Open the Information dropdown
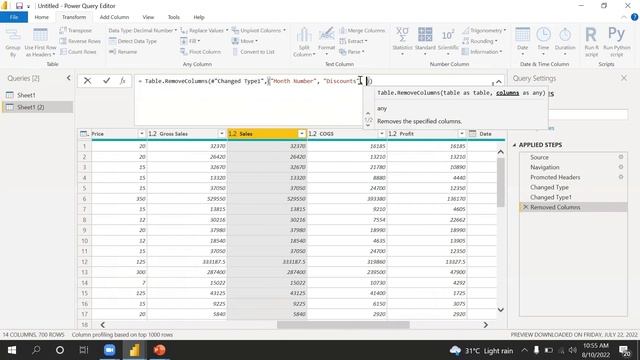Viewport: 640px width, 360px height. (x=482, y=52)
